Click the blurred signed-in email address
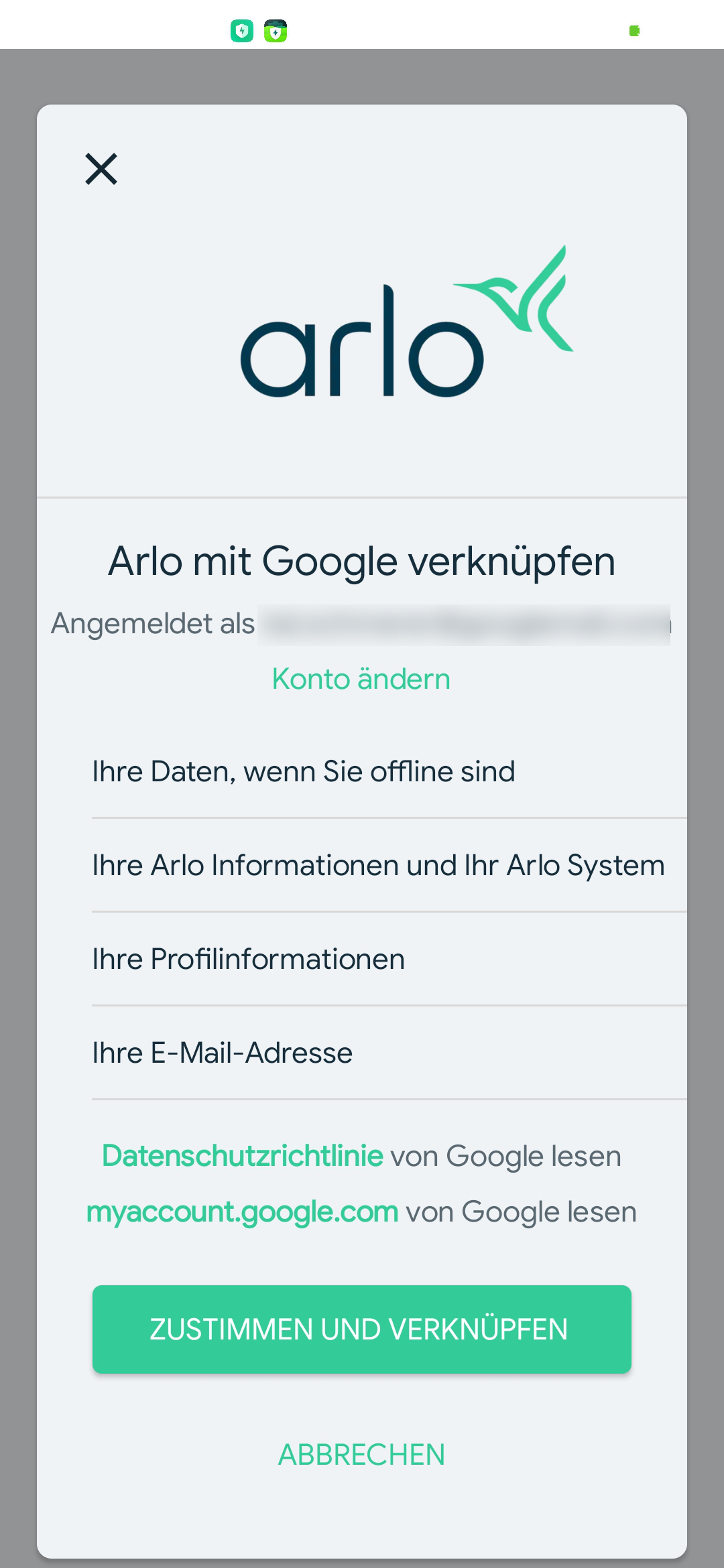The height and width of the screenshot is (1568, 724). point(464,625)
